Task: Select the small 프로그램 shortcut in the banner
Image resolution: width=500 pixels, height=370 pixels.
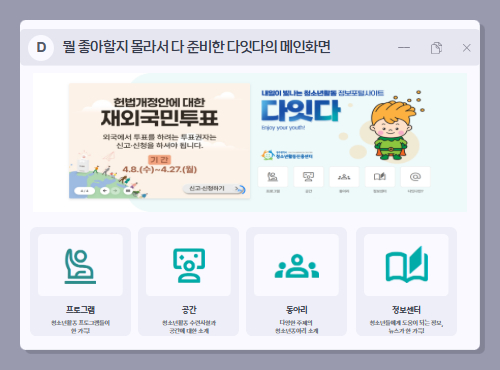Action: tap(273, 177)
